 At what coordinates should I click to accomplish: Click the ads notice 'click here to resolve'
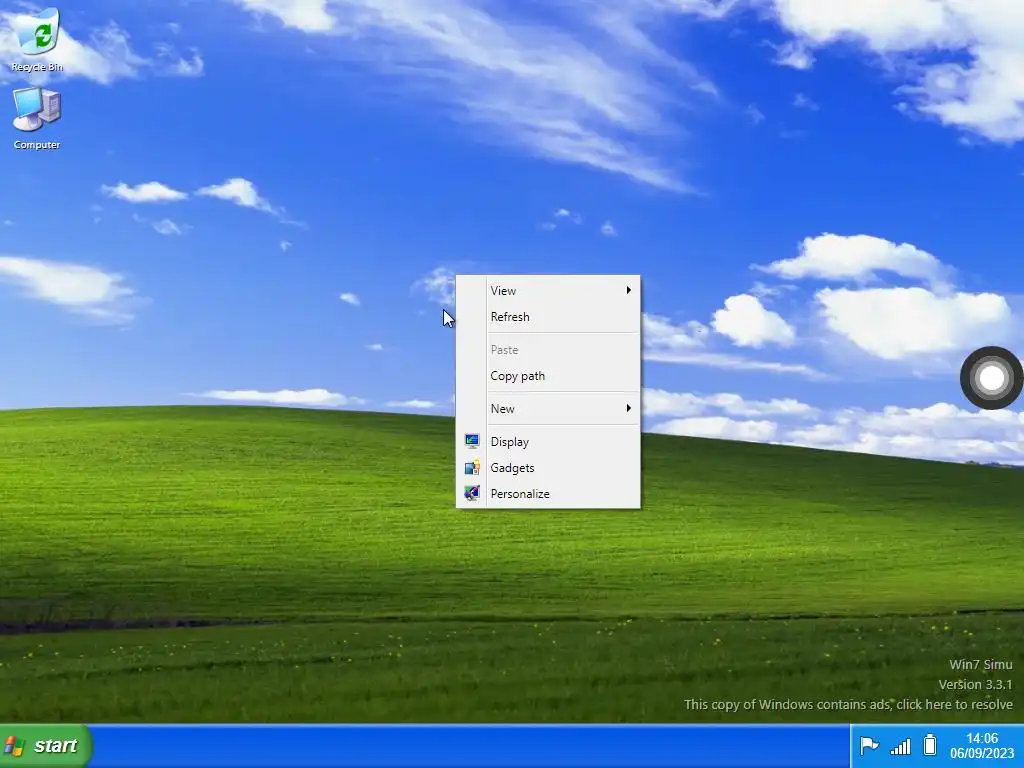(954, 705)
